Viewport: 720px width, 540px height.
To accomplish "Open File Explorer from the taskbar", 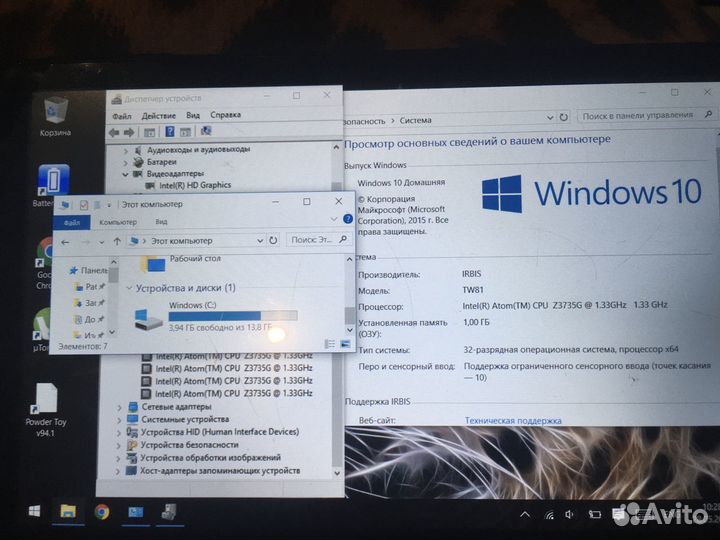I will pos(68,512).
